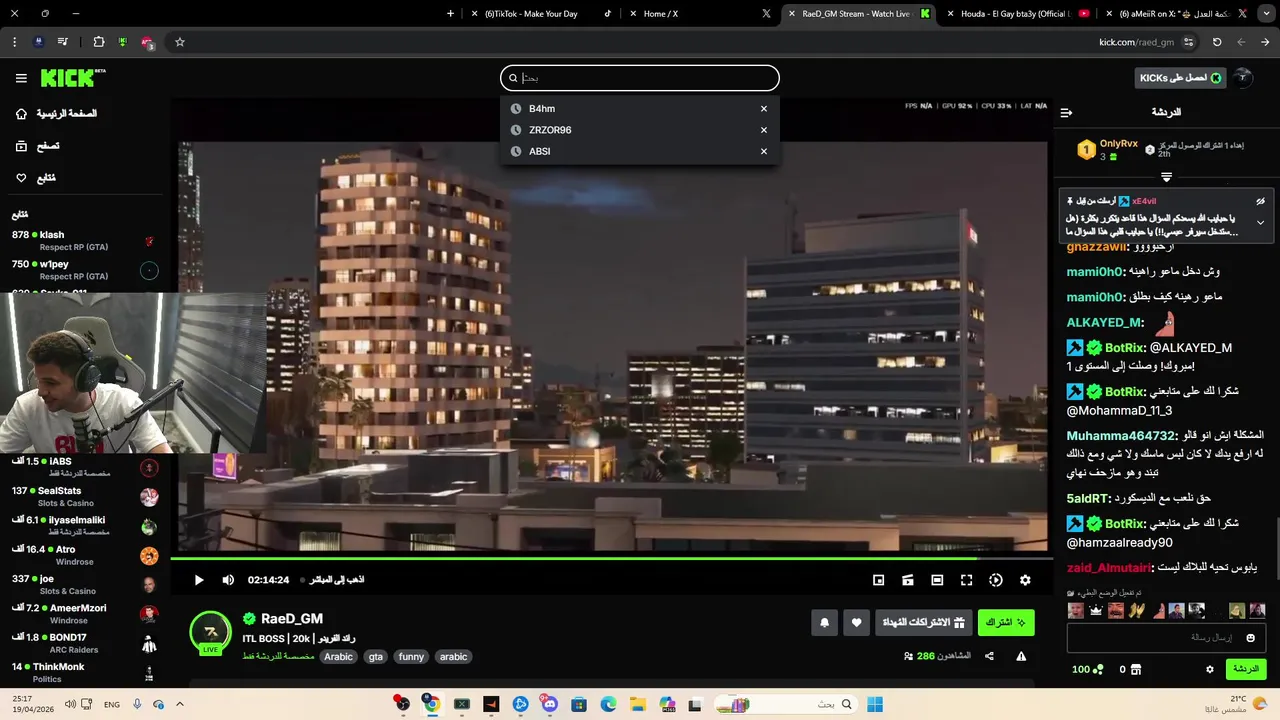Open player settings gear
This screenshot has height=720, width=1280.
[x=1025, y=580]
